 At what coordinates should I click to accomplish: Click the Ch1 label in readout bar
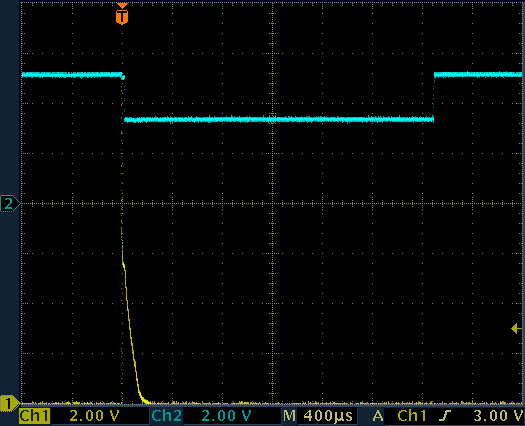click(34, 416)
